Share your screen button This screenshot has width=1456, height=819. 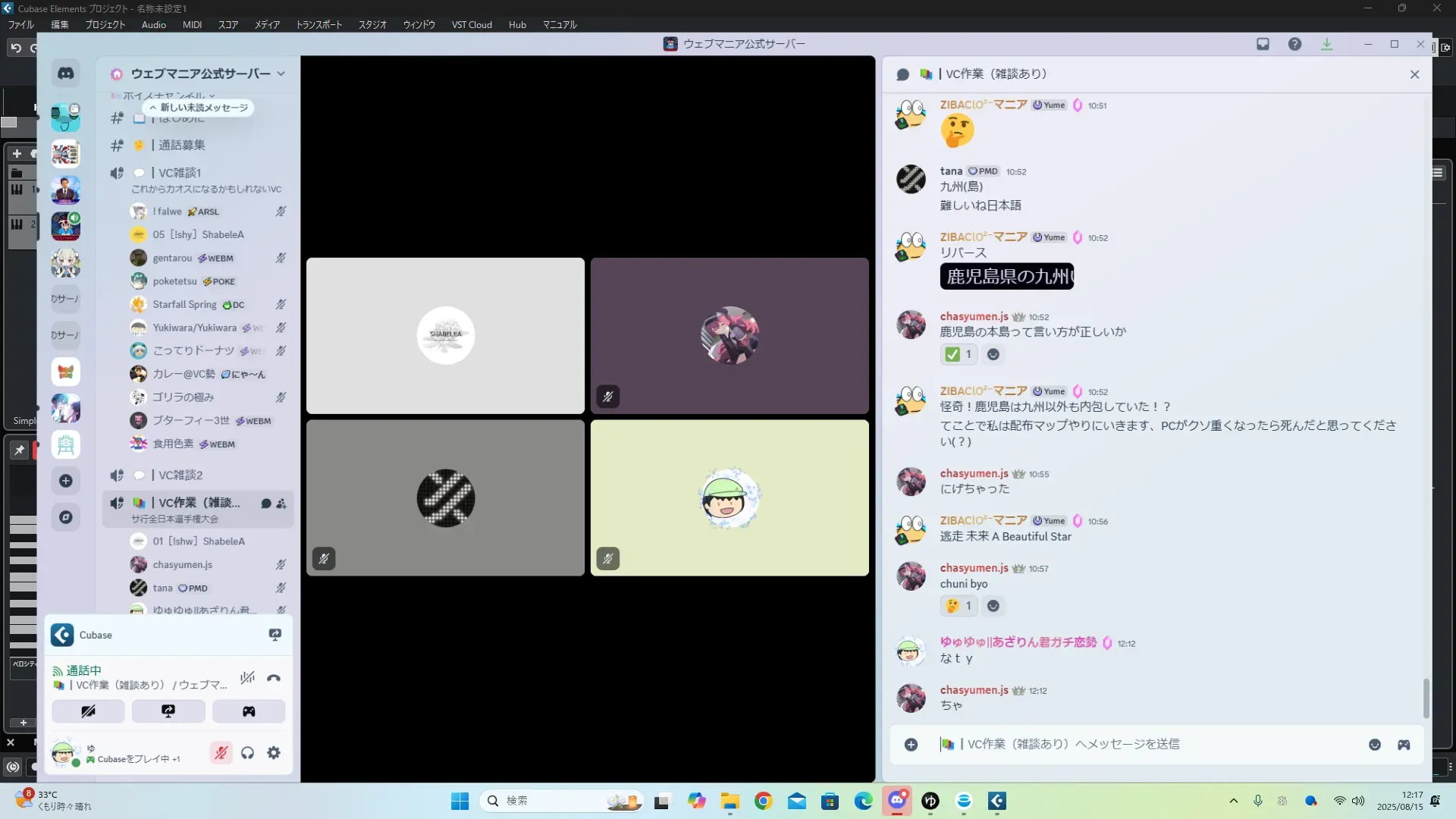coord(168,711)
